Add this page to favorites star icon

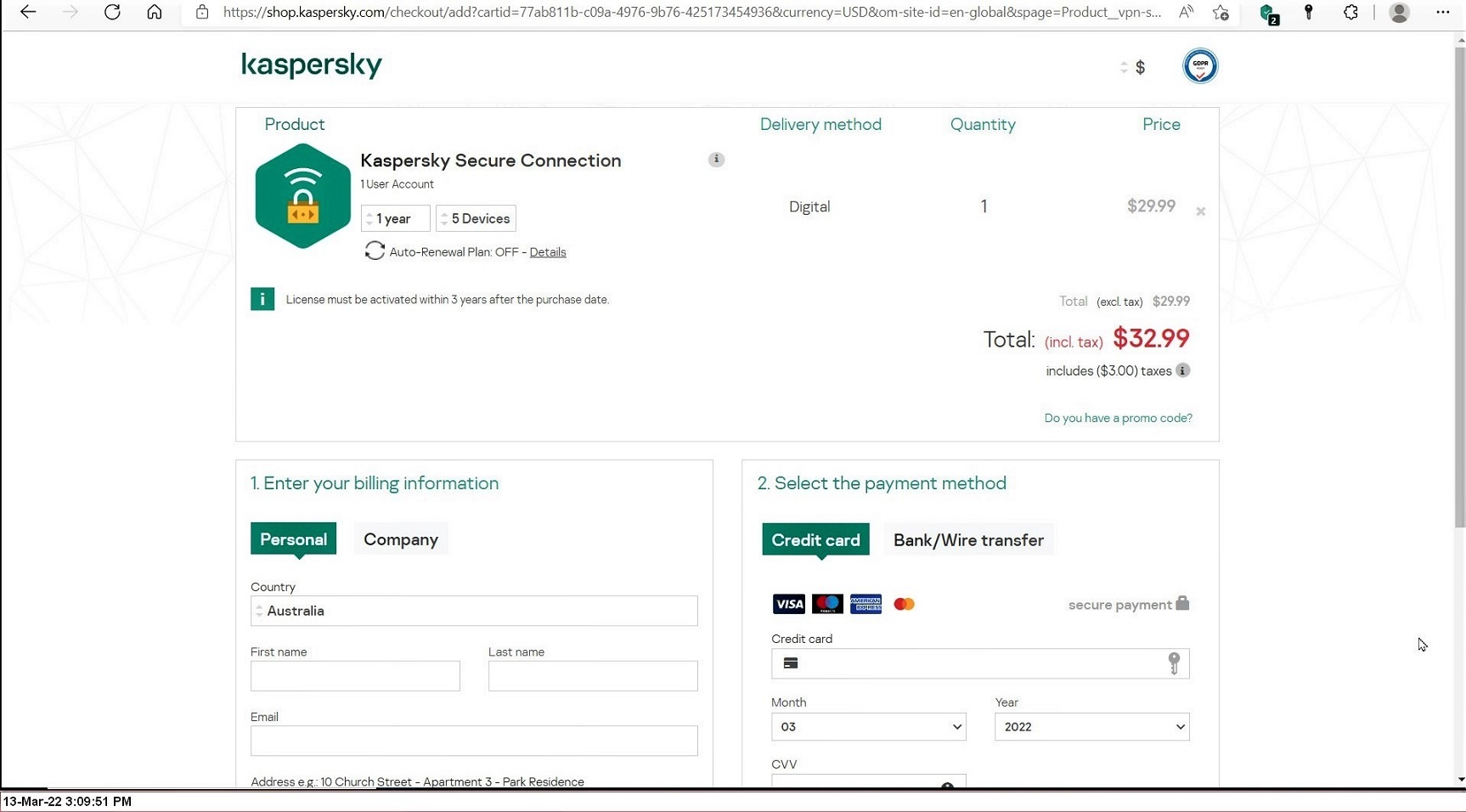pos(1221,12)
